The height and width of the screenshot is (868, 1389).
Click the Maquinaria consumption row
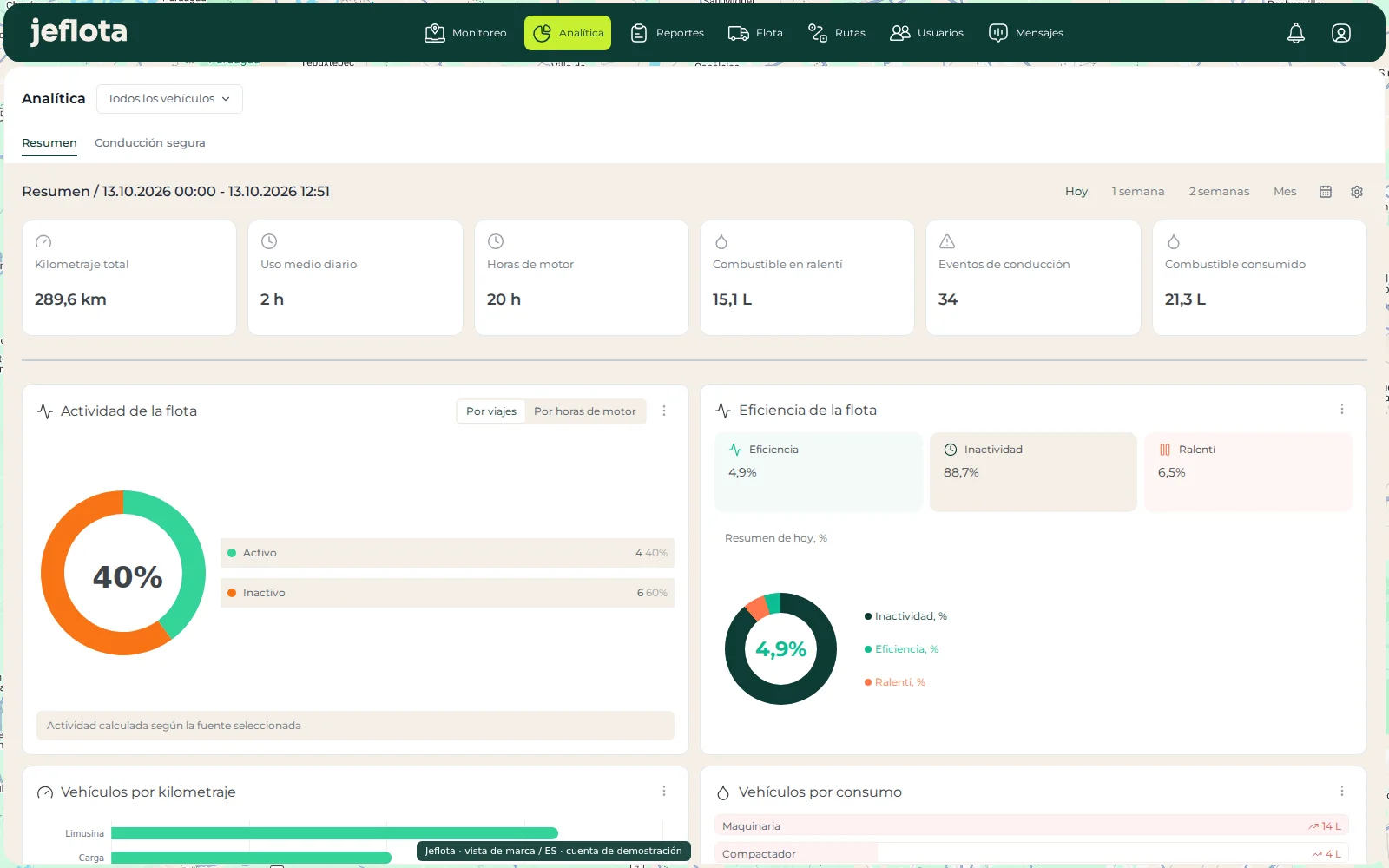(x=1031, y=826)
